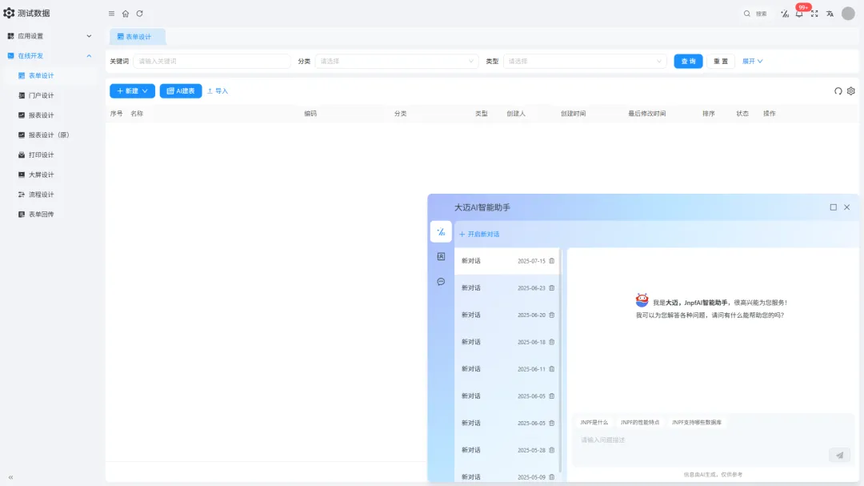This screenshot has width=864, height=486.
Task: Select 流程设计 in the sidebar menu
Action: [41, 195]
